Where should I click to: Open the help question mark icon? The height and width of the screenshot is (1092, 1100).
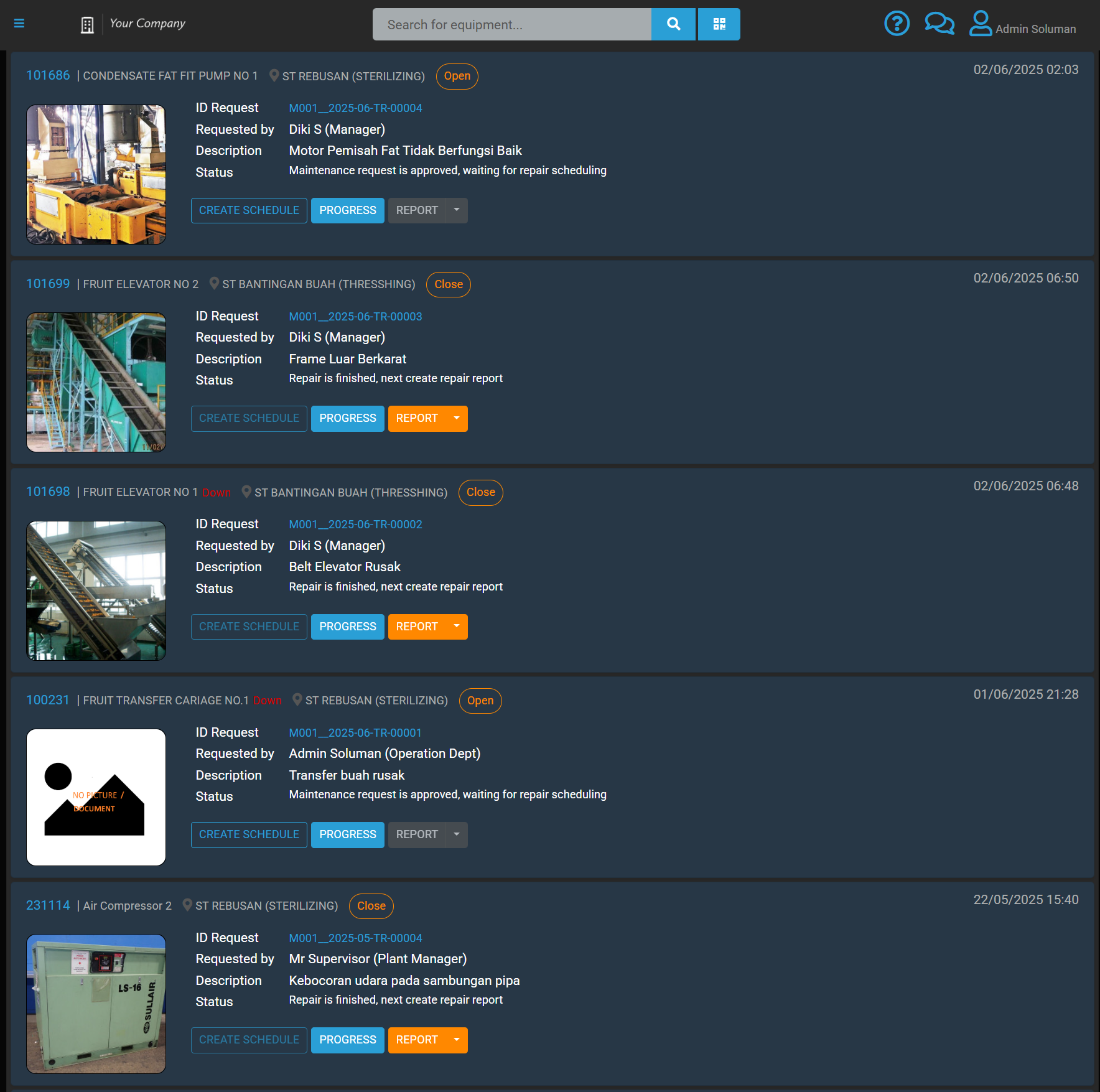[897, 24]
